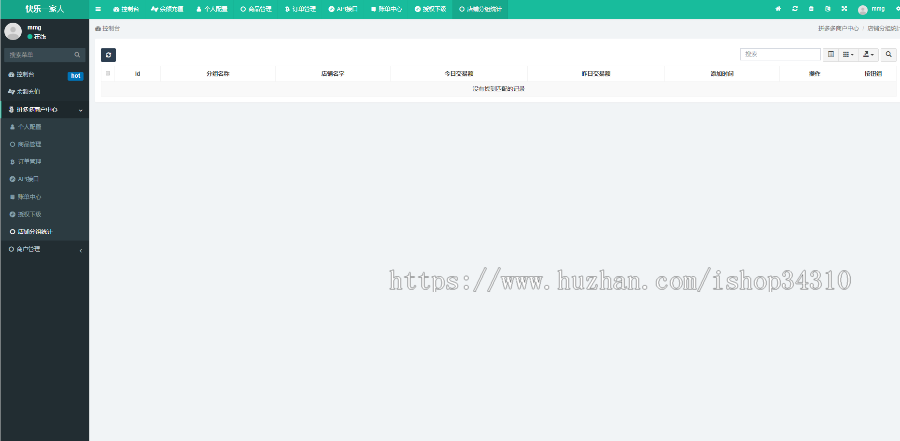This screenshot has width=900, height=441.
Task: Switch to the 授权下载 tab in the top bar
Action: [430, 9]
